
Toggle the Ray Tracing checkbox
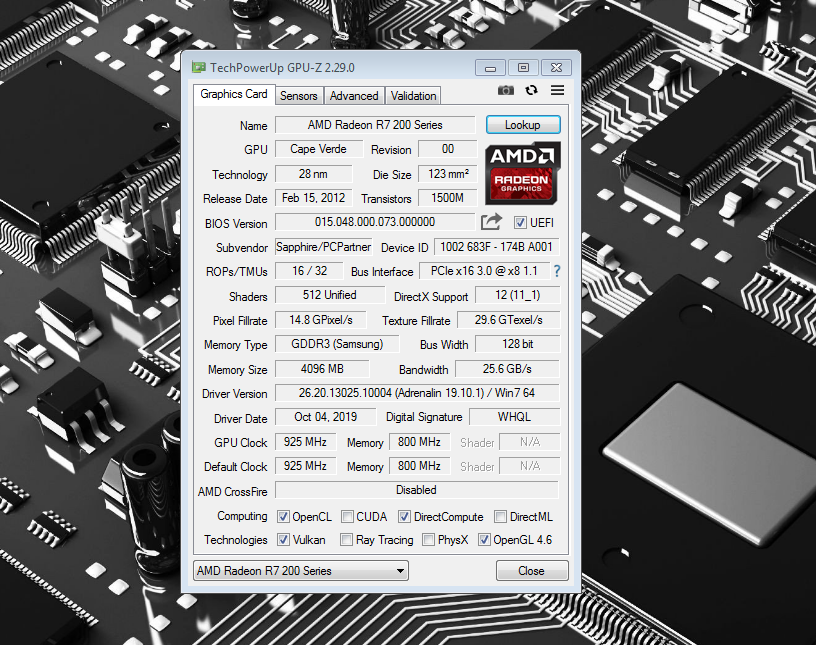pyautogui.click(x=346, y=539)
